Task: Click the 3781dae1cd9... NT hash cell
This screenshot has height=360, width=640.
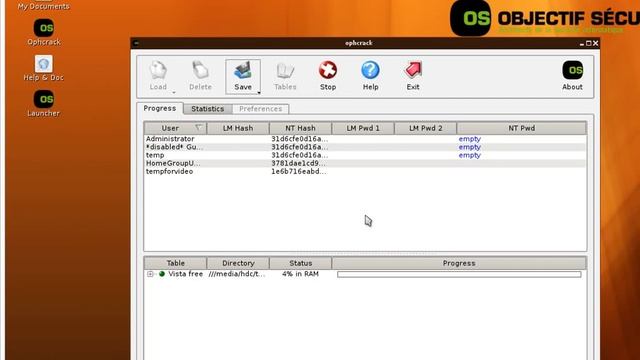Action: [x=299, y=163]
